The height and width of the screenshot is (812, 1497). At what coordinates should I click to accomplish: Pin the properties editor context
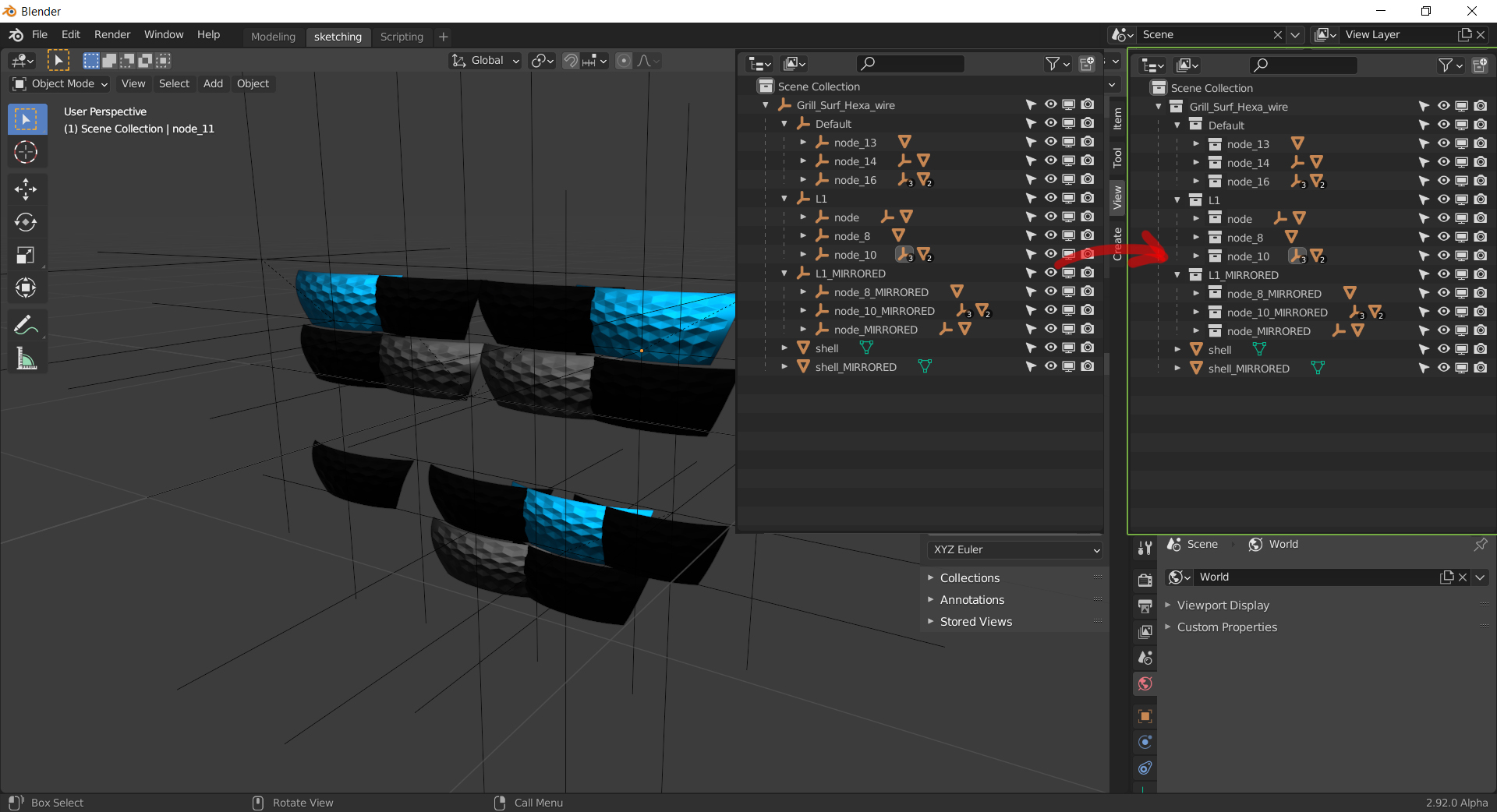point(1481,544)
